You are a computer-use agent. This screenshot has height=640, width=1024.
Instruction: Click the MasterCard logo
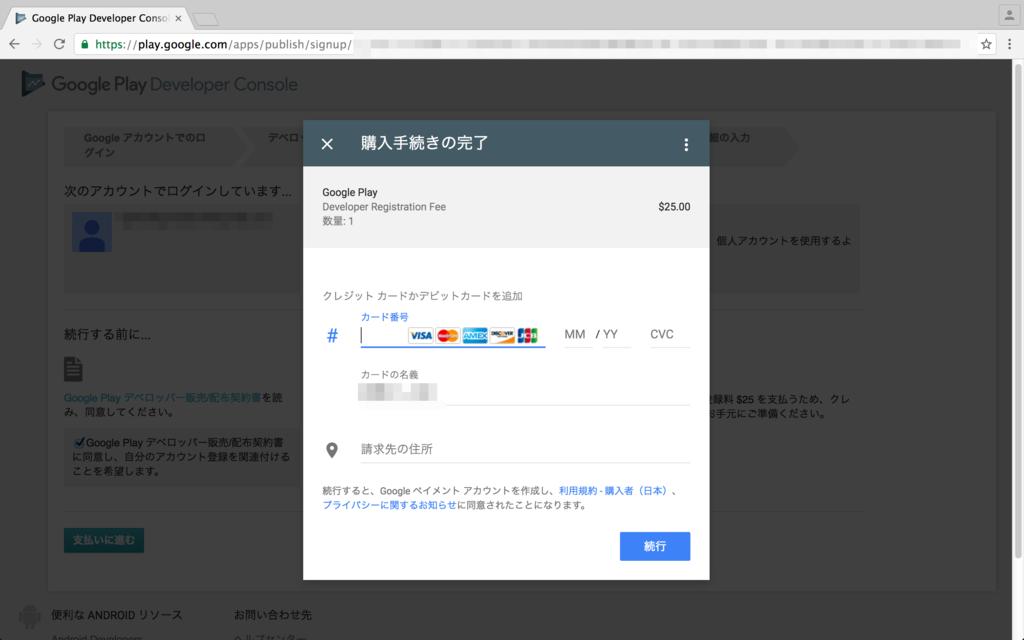point(448,335)
